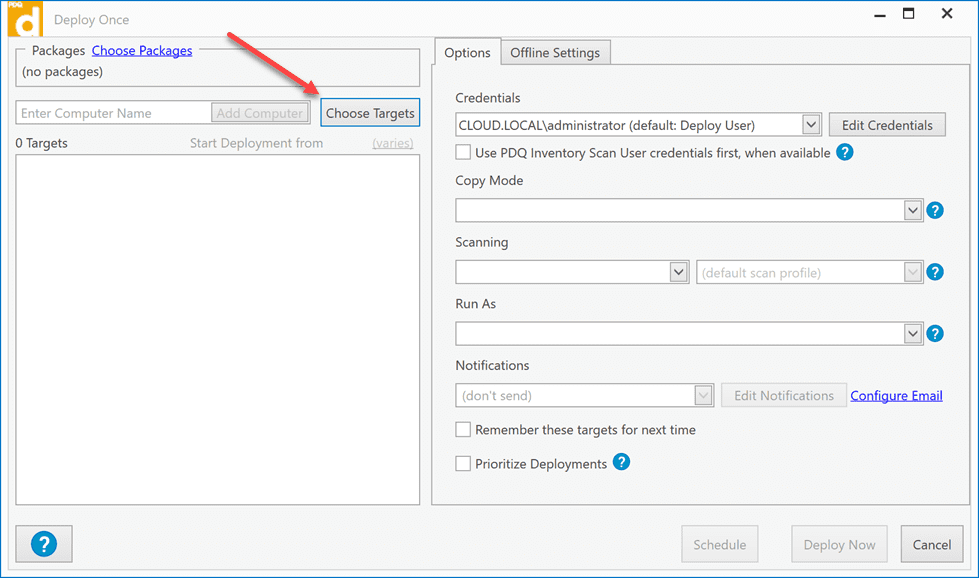The image size is (979, 578).
Task: Enable PDQ Inventory Scan User credentials first
Action: [463, 153]
